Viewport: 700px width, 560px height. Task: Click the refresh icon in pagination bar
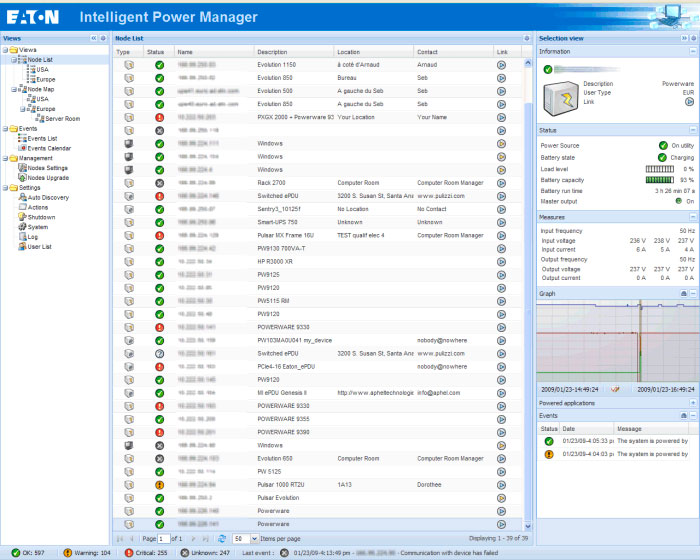[222, 539]
